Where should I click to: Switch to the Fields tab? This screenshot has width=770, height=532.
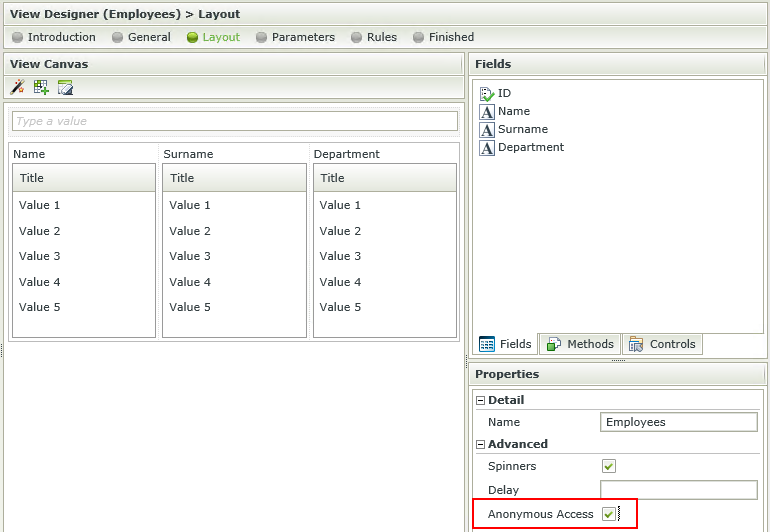pyautogui.click(x=505, y=344)
